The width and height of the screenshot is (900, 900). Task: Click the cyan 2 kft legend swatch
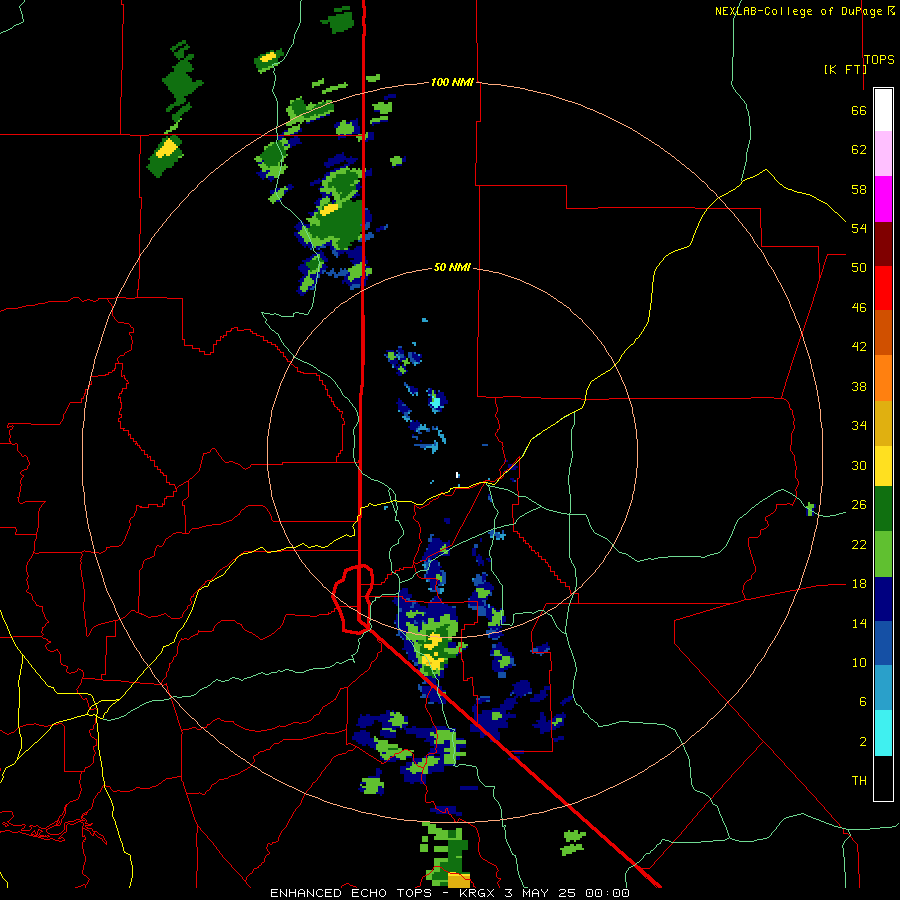[883, 733]
